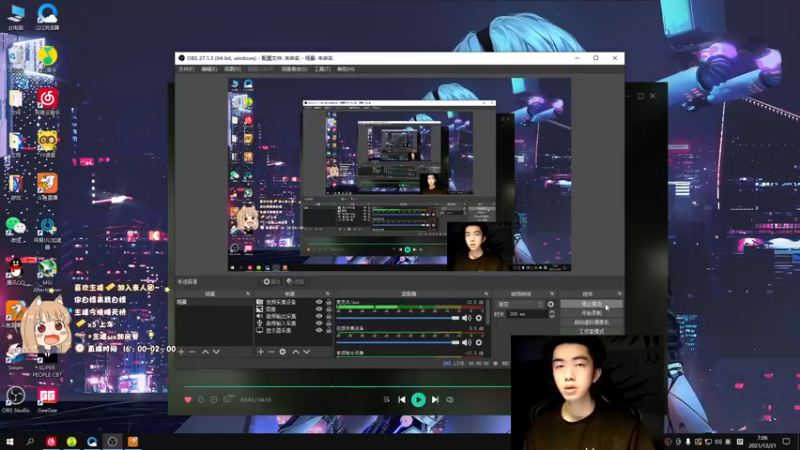Skip to the previous track

click(x=402, y=399)
